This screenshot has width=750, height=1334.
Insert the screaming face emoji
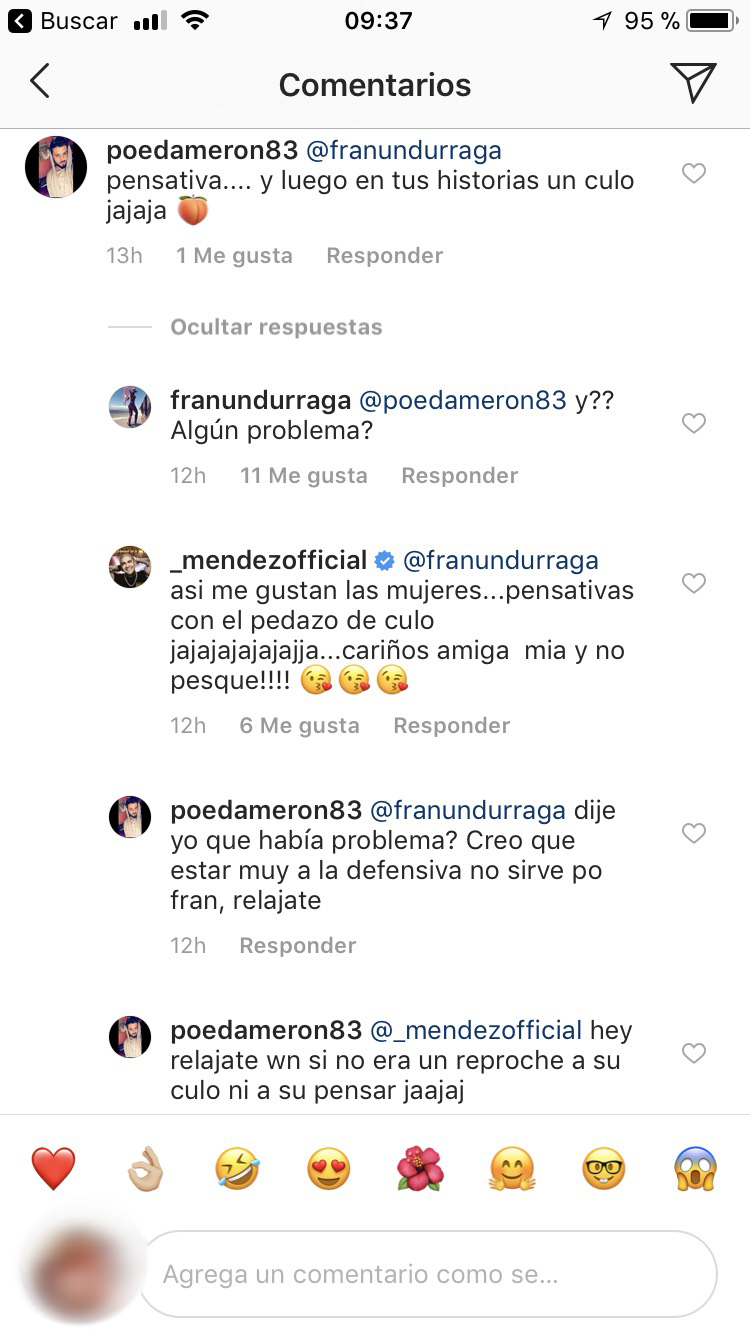(696, 1168)
